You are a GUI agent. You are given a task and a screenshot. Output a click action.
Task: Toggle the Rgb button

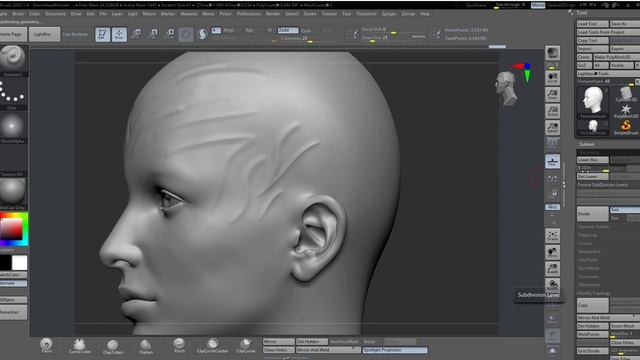pos(249,30)
